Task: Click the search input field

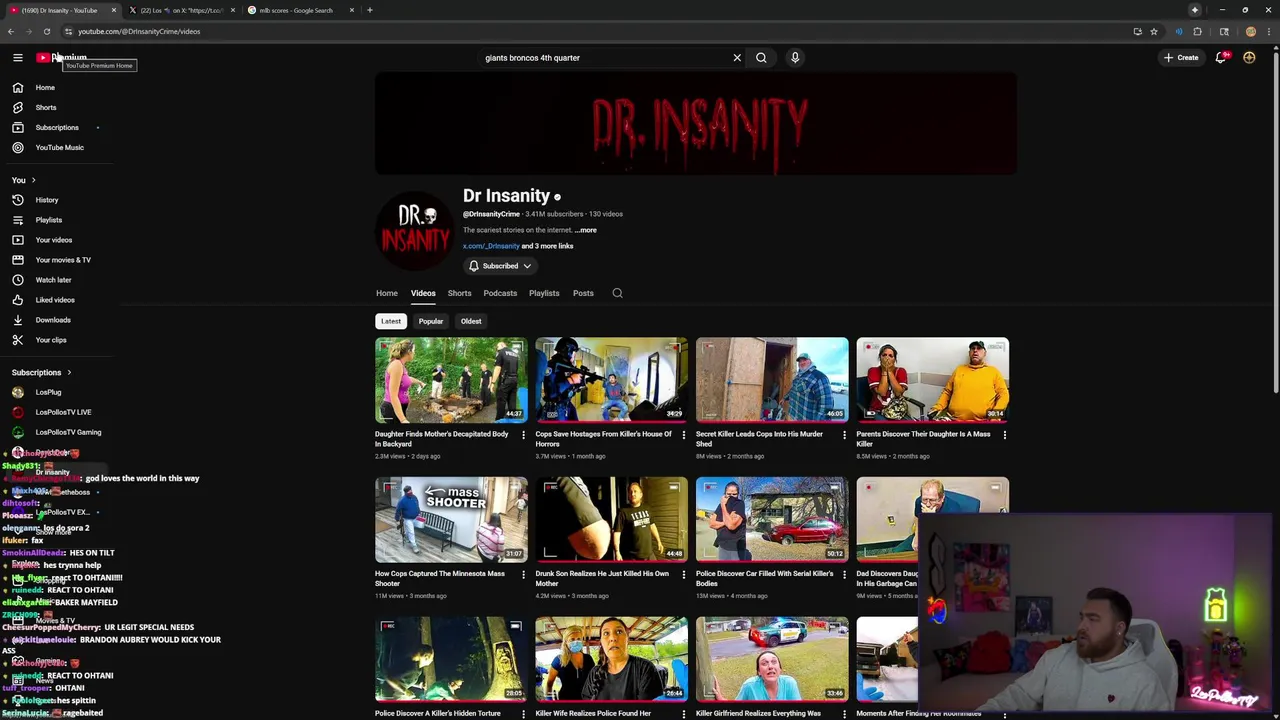Action: (x=605, y=58)
